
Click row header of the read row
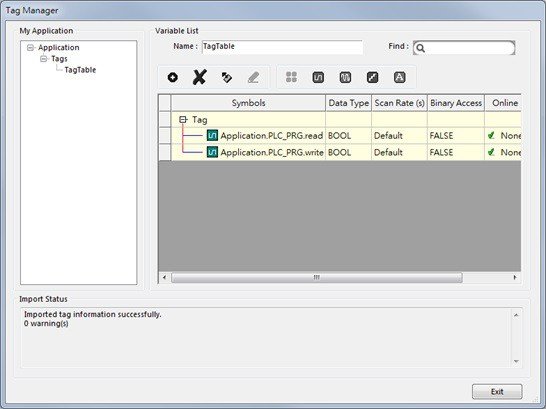165,135
